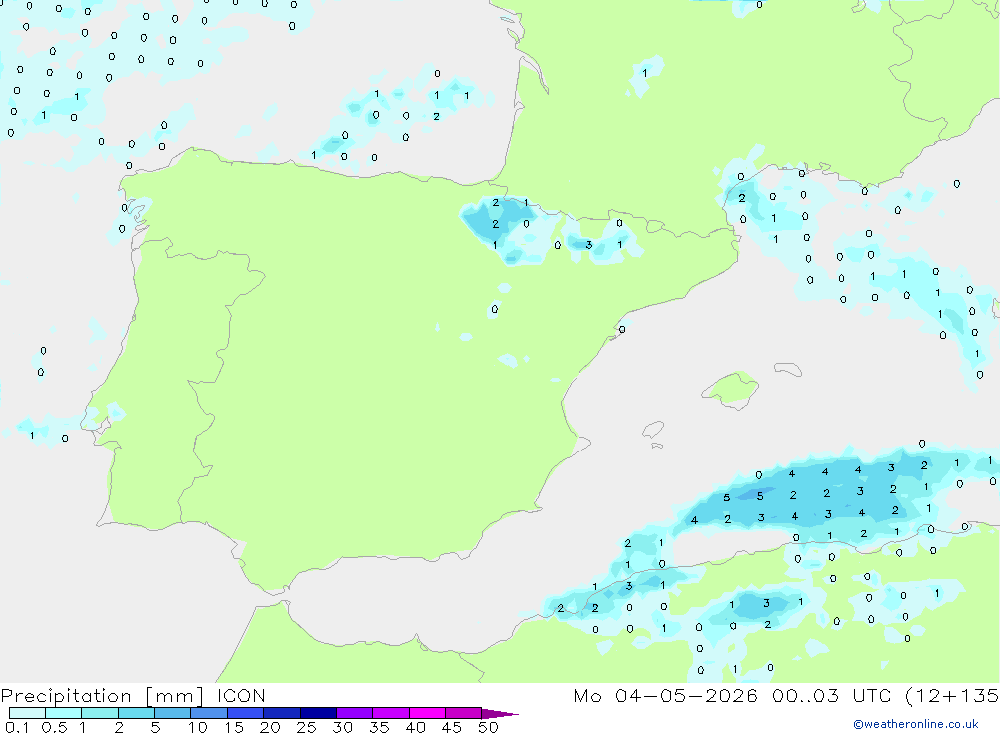Click the magenta swatch between 40 and 45
Screen dimensions: 1000x733
[x=427, y=713]
